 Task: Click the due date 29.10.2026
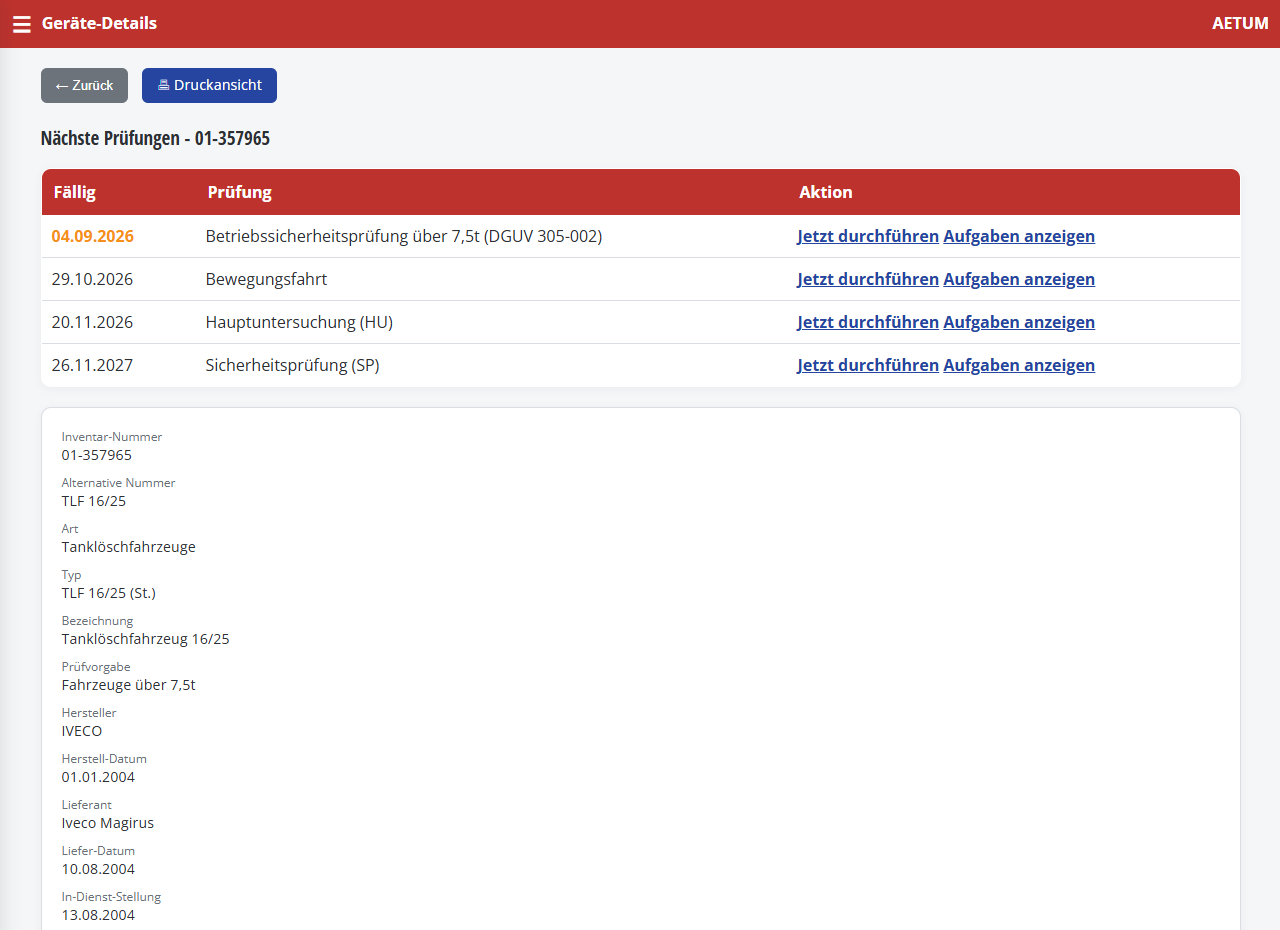pos(92,279)
